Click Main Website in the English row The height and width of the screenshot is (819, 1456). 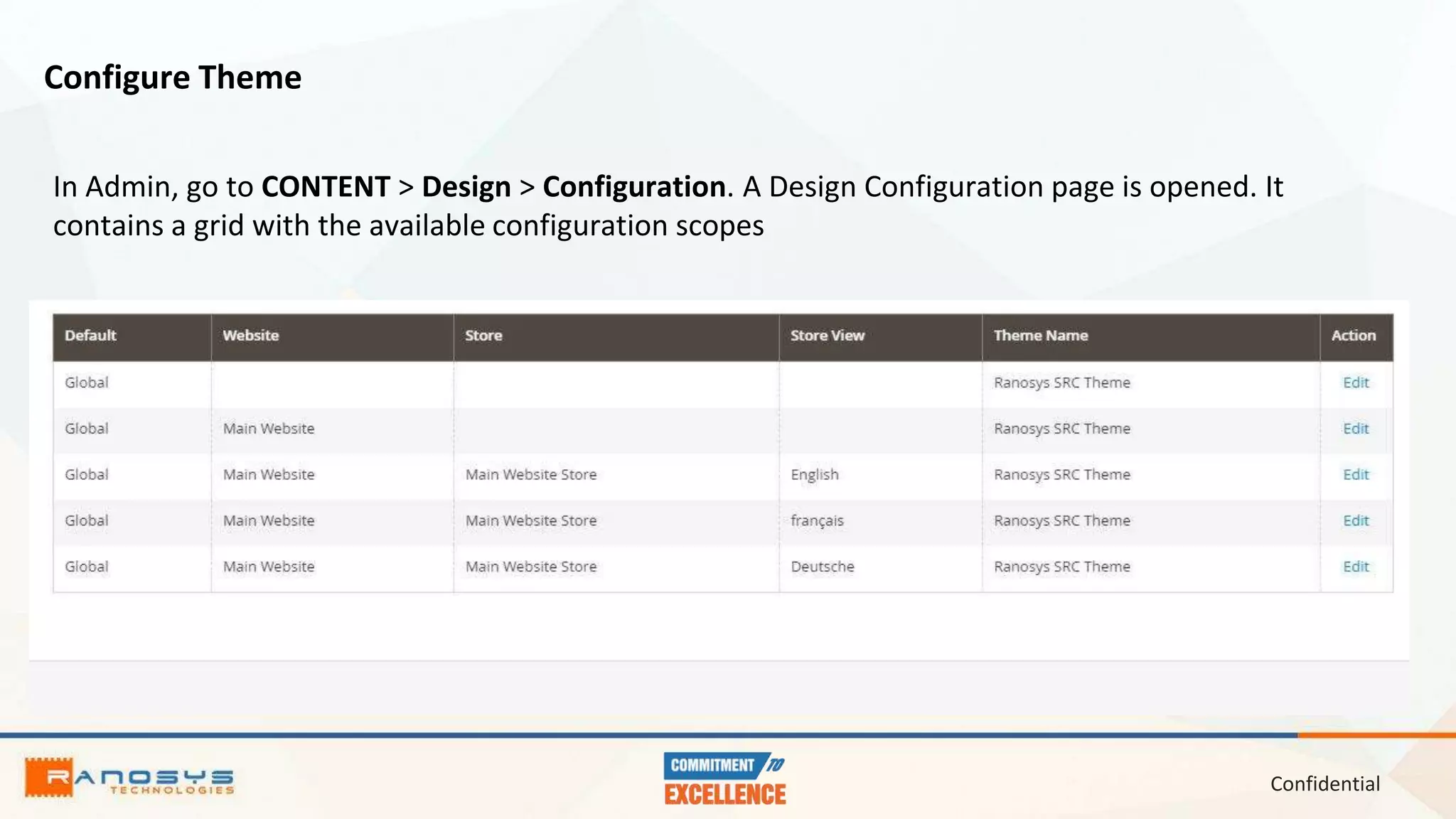click(x=269, y=474)
